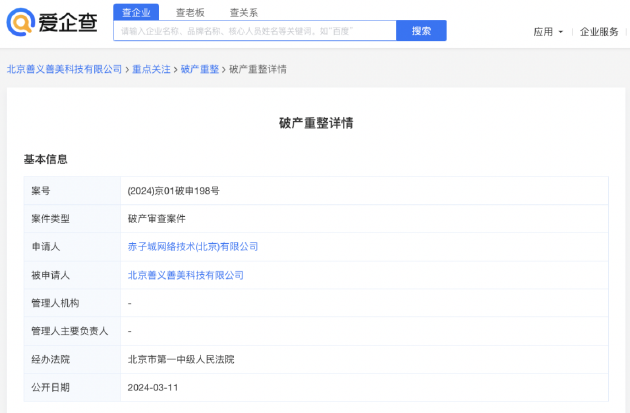This screenshot has height=413, width=630.
Task: Click the 公开日期 row label
Action: (x=51, y=388)
